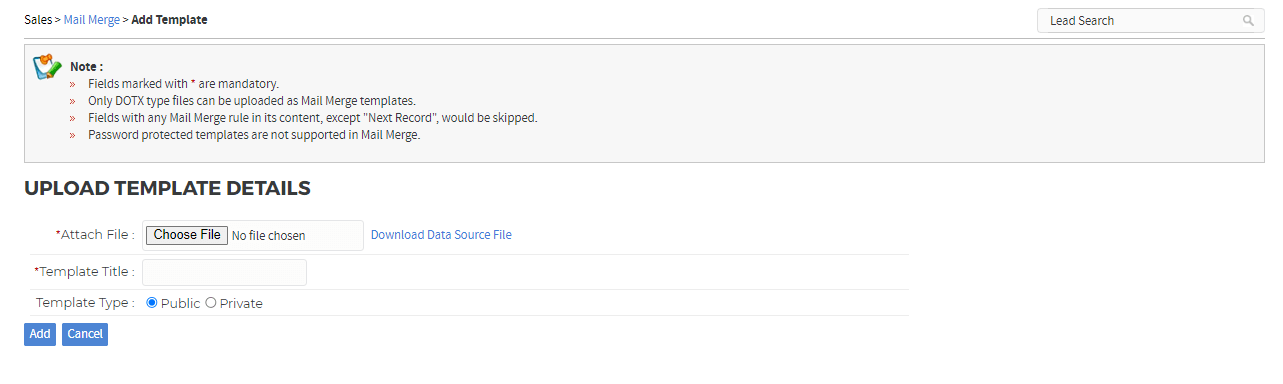
Task: Click the "No file chosen" text
Action: pyautogui.click(x=268, y=236)
